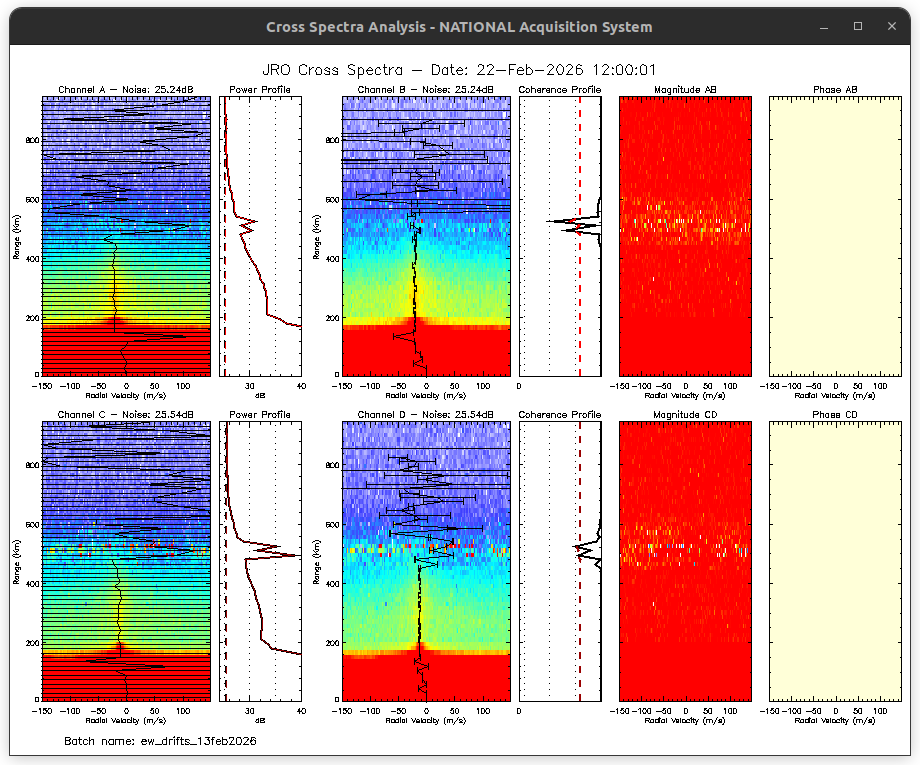This screenshot has height=765, width=920.
Task: Click the Channel D noise 25.54dB title
Action: tap(426, 414)
